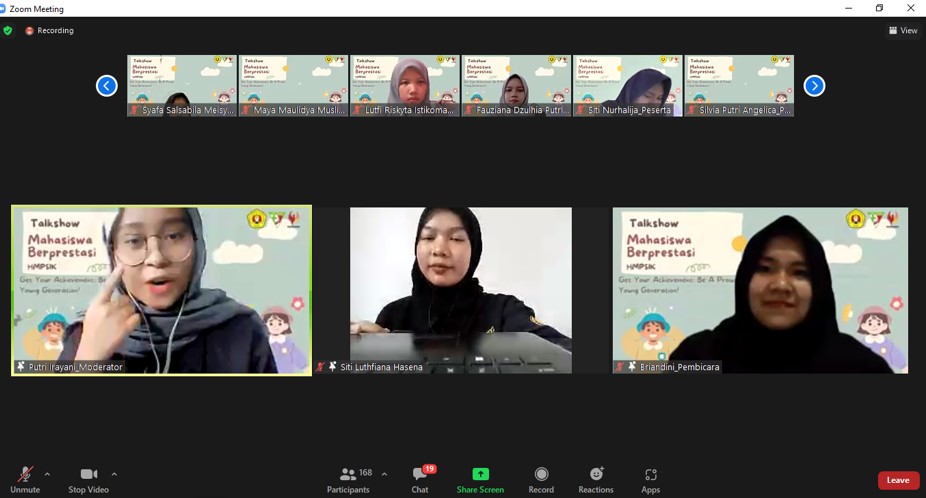
Task: Click the green Share Screen icon
Action: pos(480,474)
